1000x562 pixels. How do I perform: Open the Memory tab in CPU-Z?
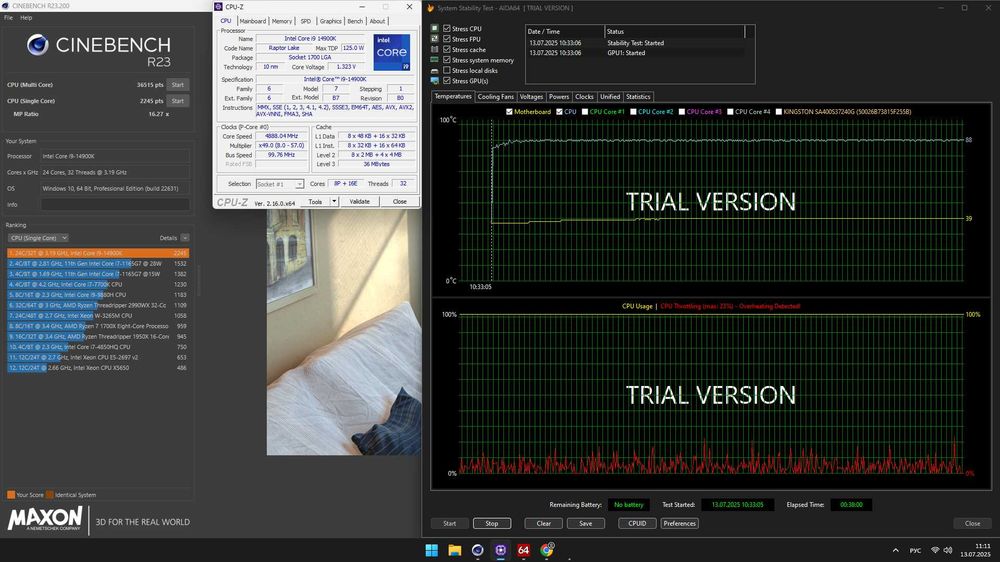pos(282,21)
